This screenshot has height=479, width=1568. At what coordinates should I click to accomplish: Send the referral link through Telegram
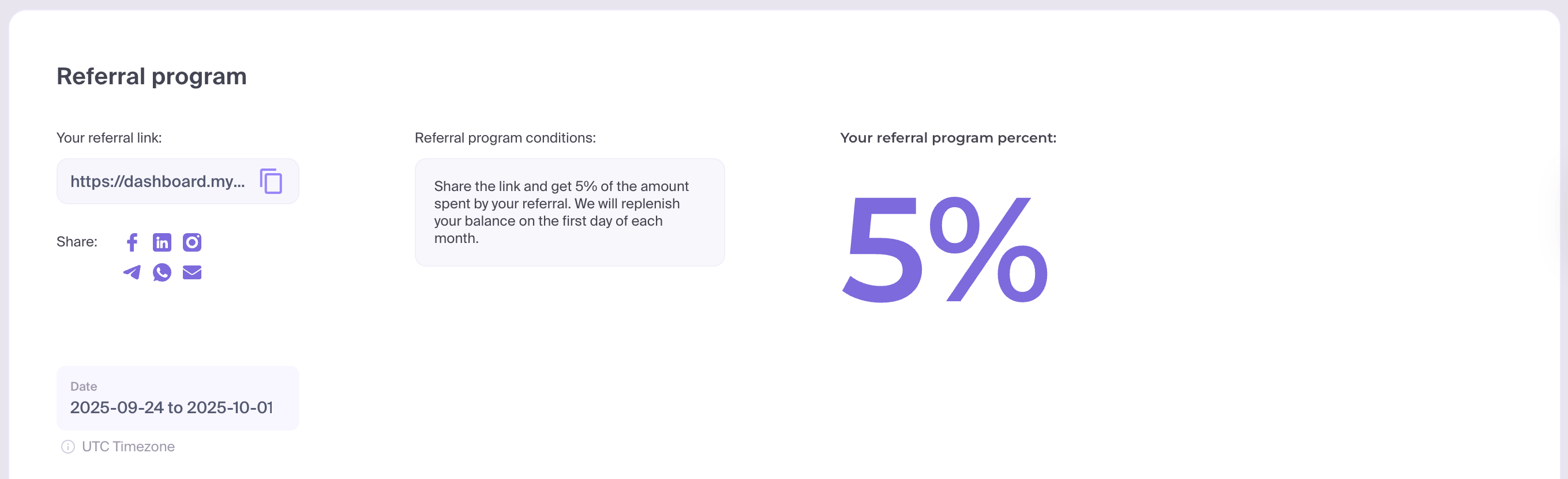[x=132, y=272]
